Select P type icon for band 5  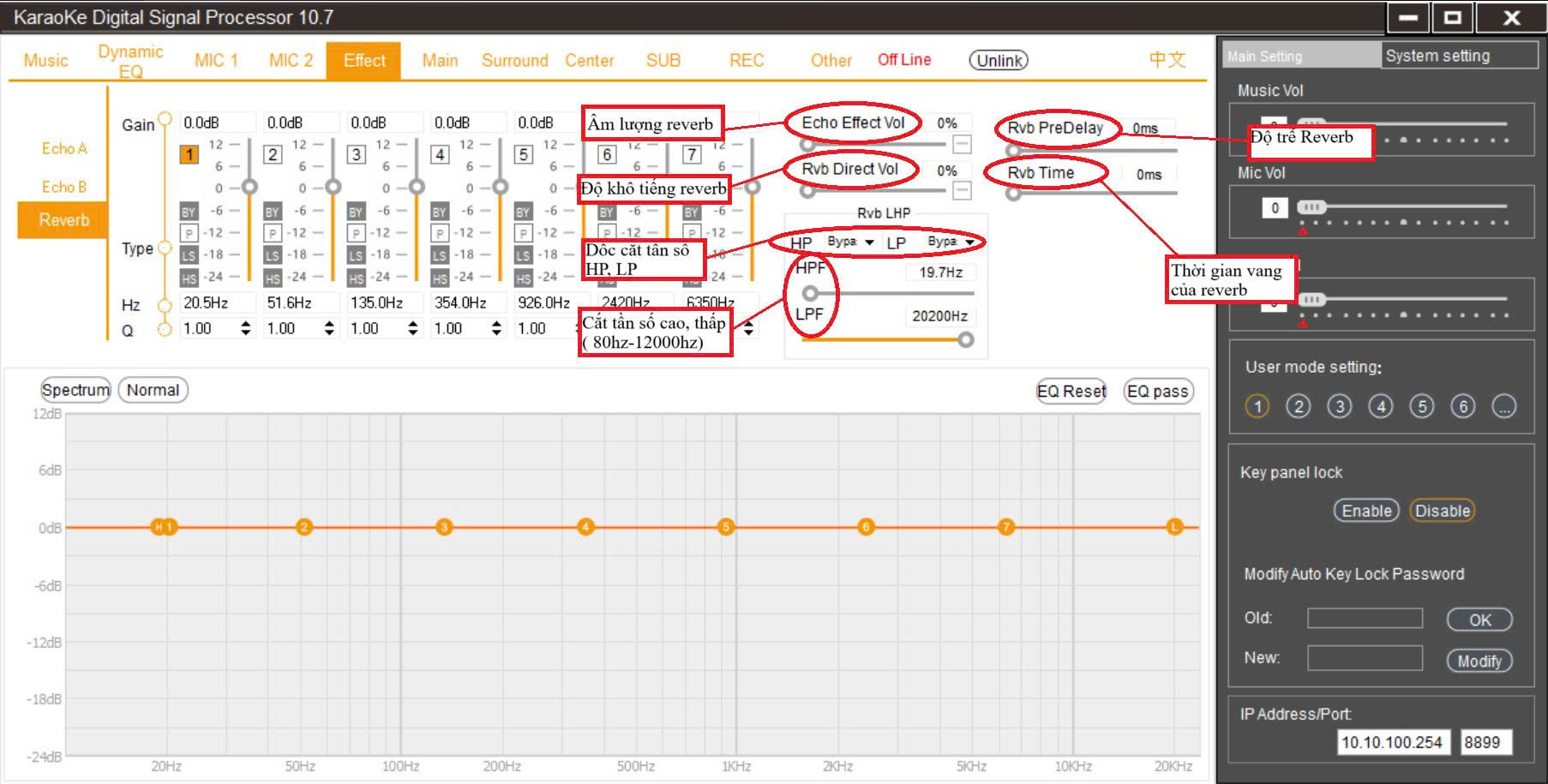(523, 233)
